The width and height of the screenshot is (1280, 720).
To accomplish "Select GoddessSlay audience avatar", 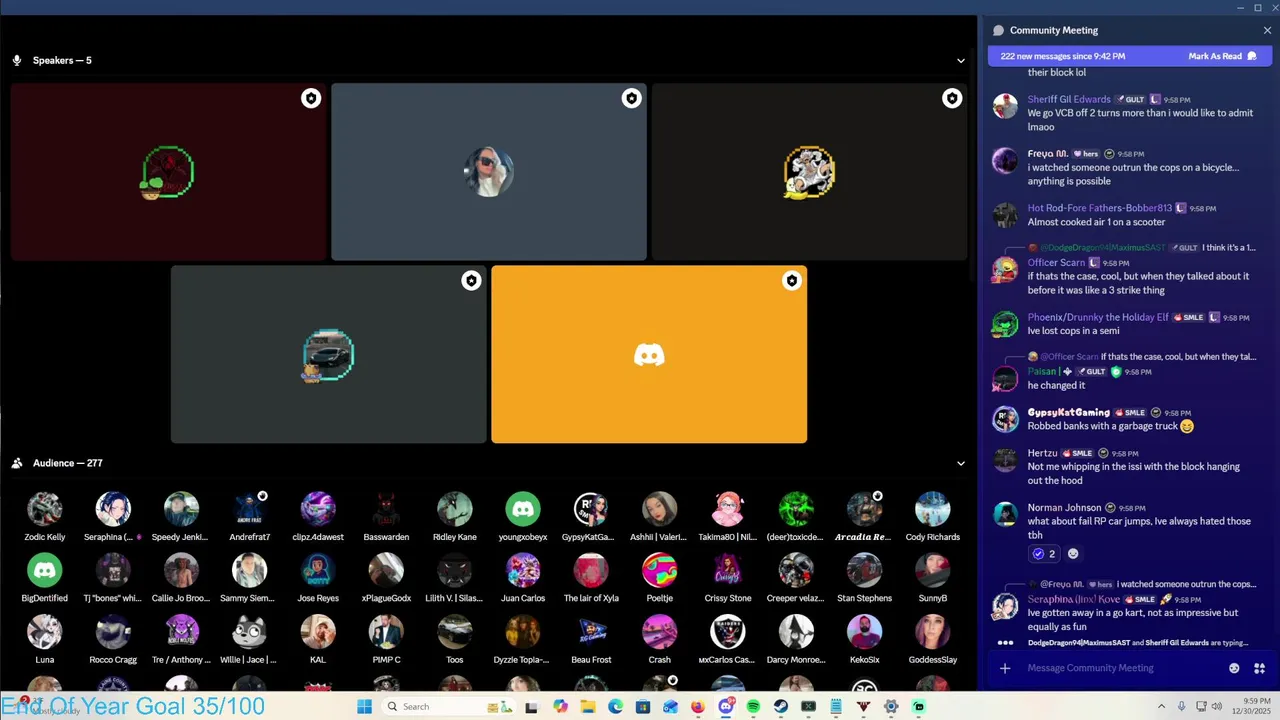I will click(x=932, y=632).
